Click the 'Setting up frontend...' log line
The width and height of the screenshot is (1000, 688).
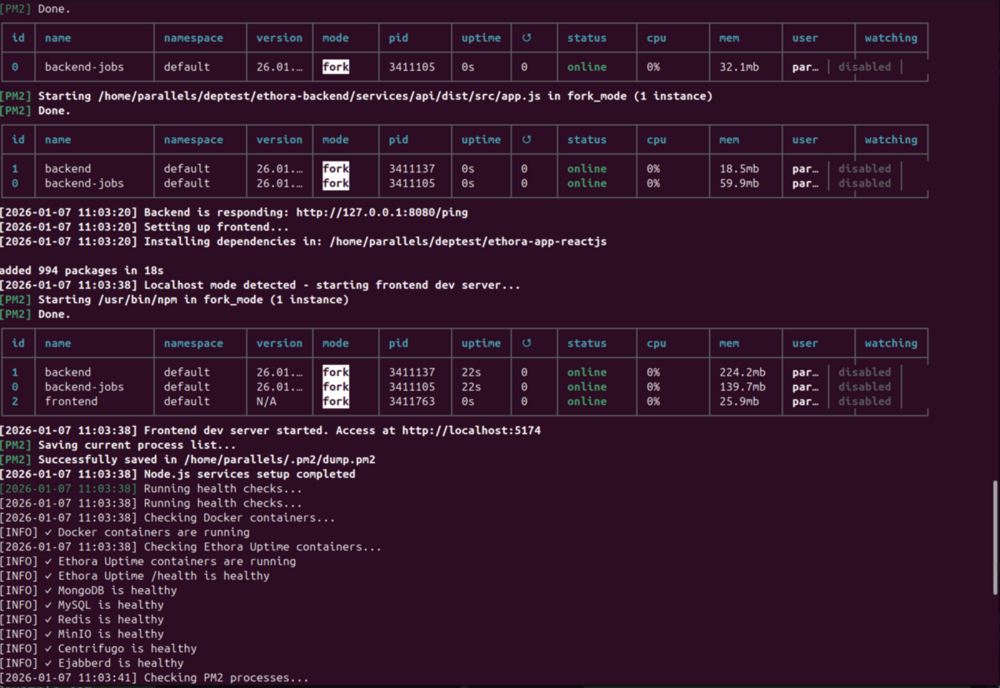144,227
